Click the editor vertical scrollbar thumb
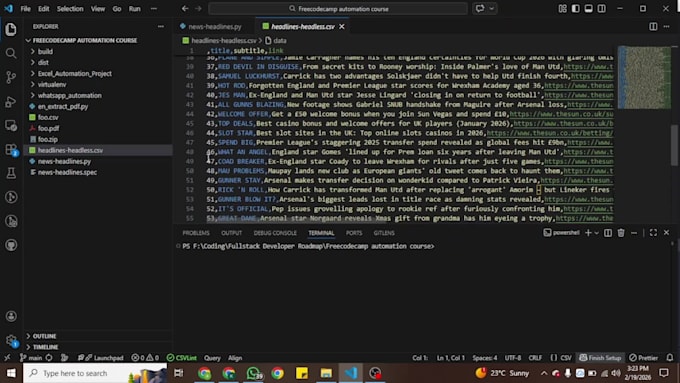This screenshot has width=680, height=383. point(674,145)
